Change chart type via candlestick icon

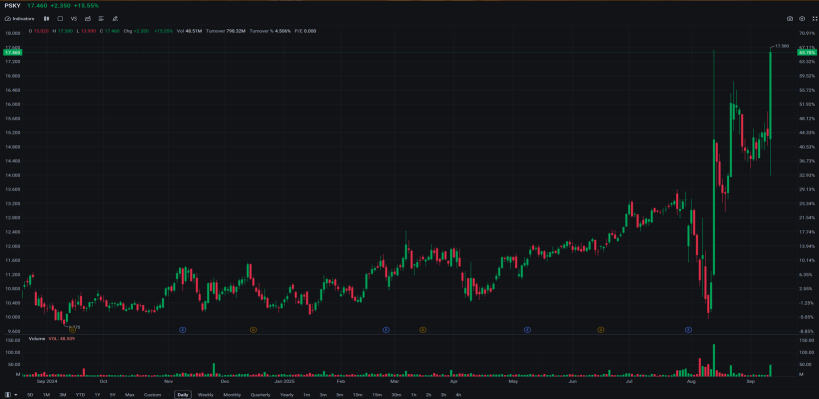46,18
